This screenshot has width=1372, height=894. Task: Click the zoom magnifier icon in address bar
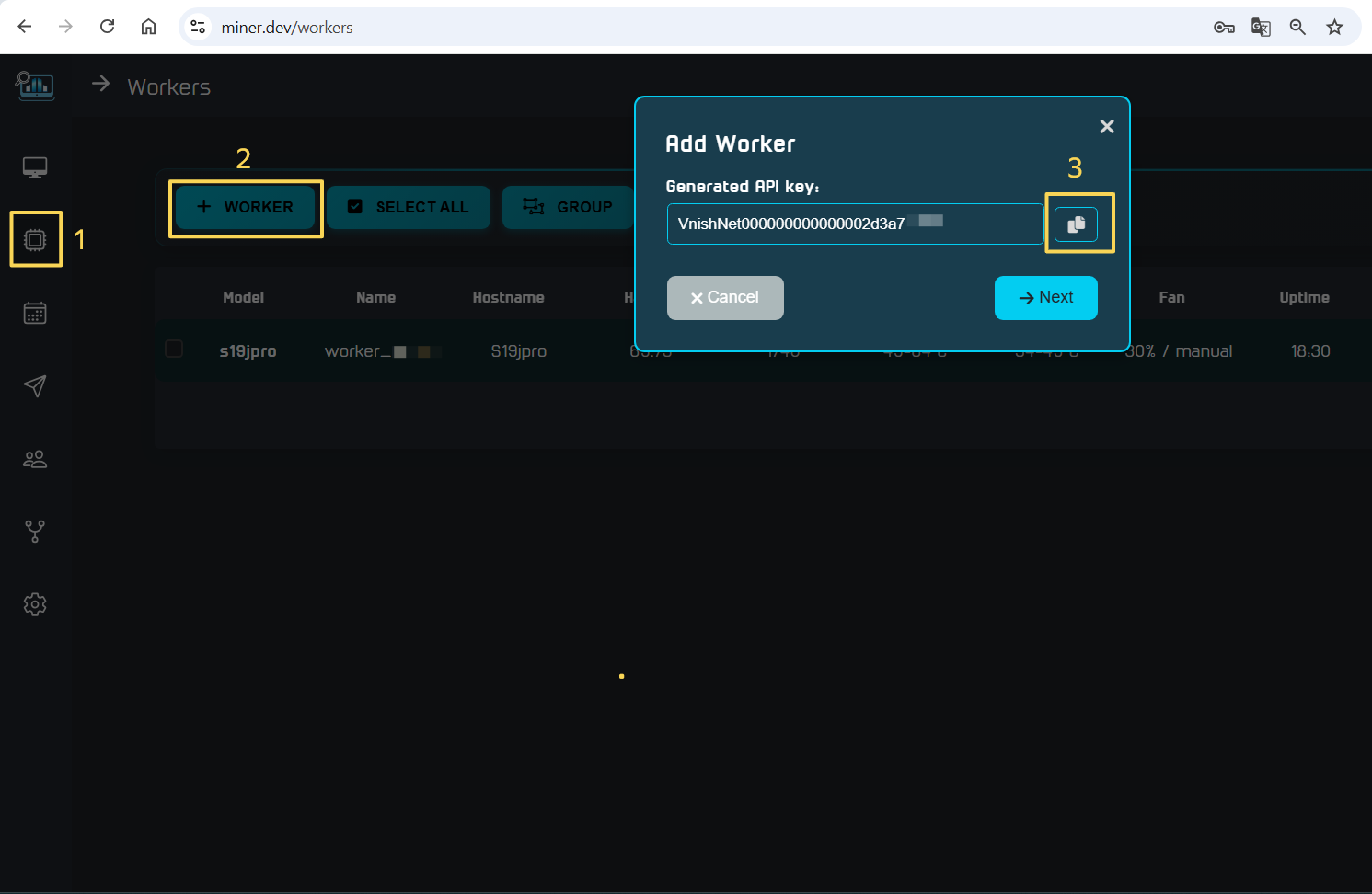coord(1297,27)
